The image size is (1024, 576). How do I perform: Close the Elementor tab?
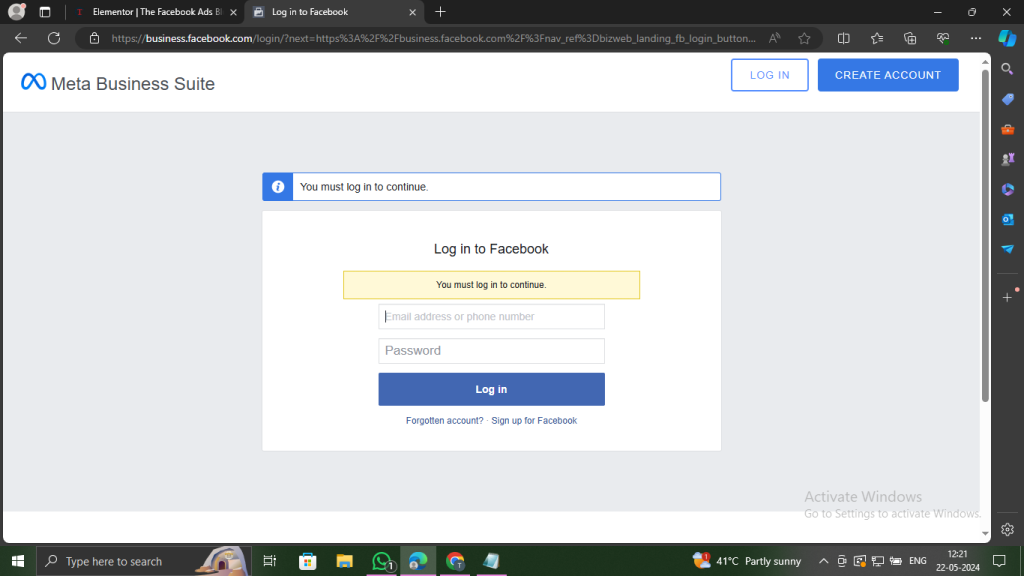click(x=233, y=12)
